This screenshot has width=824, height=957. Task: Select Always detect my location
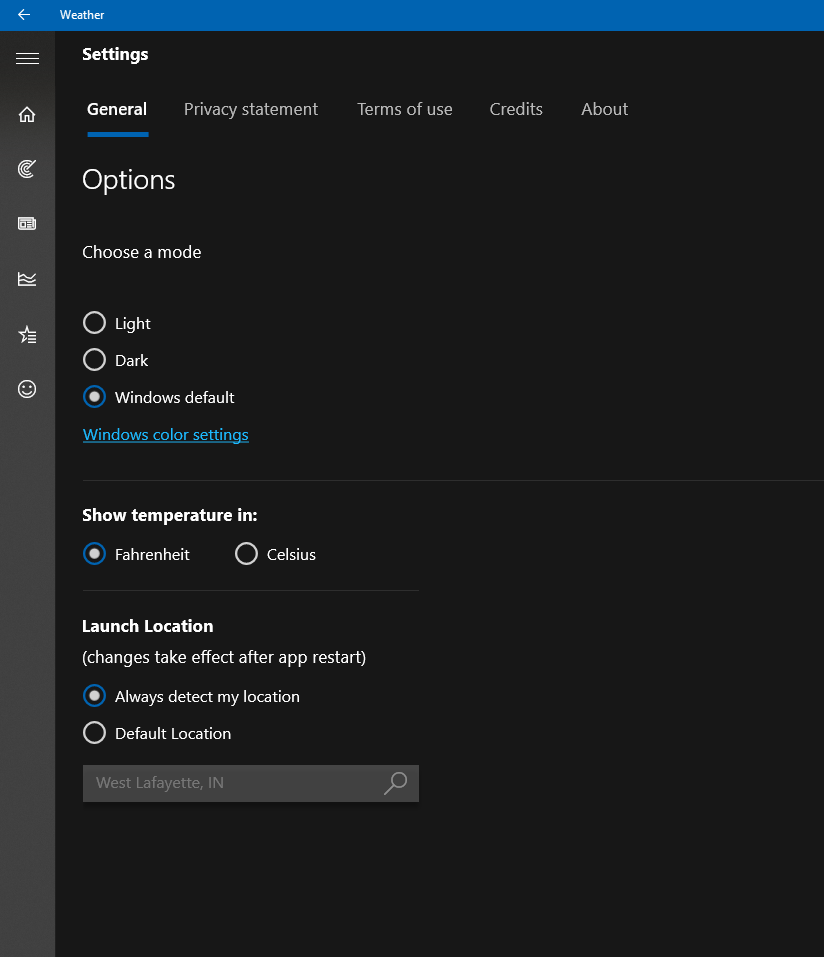pyautogui.click(x=95, y=696)
